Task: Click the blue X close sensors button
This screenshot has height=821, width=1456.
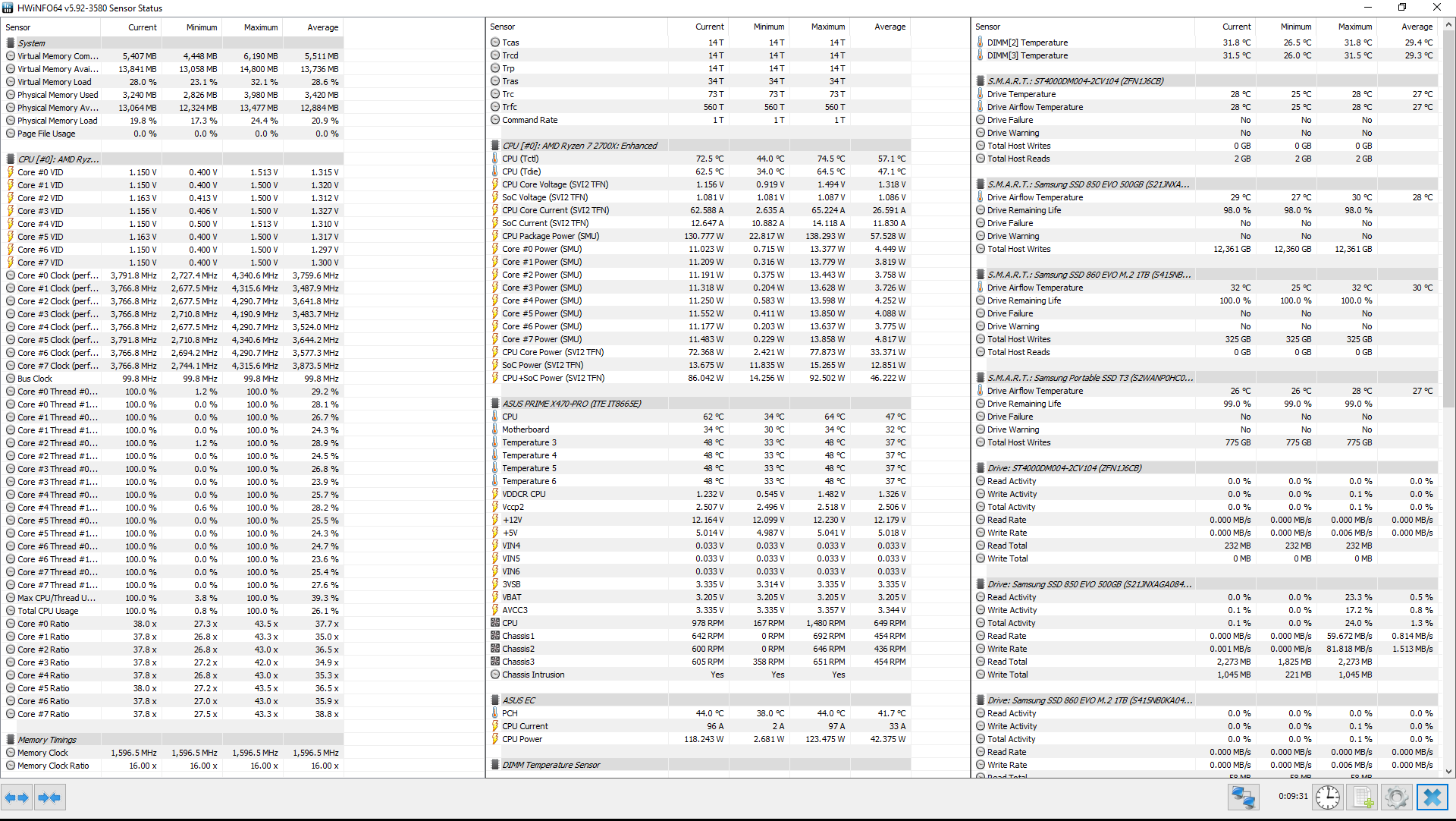Action: pyautogui.click(x=1432, y=797)
